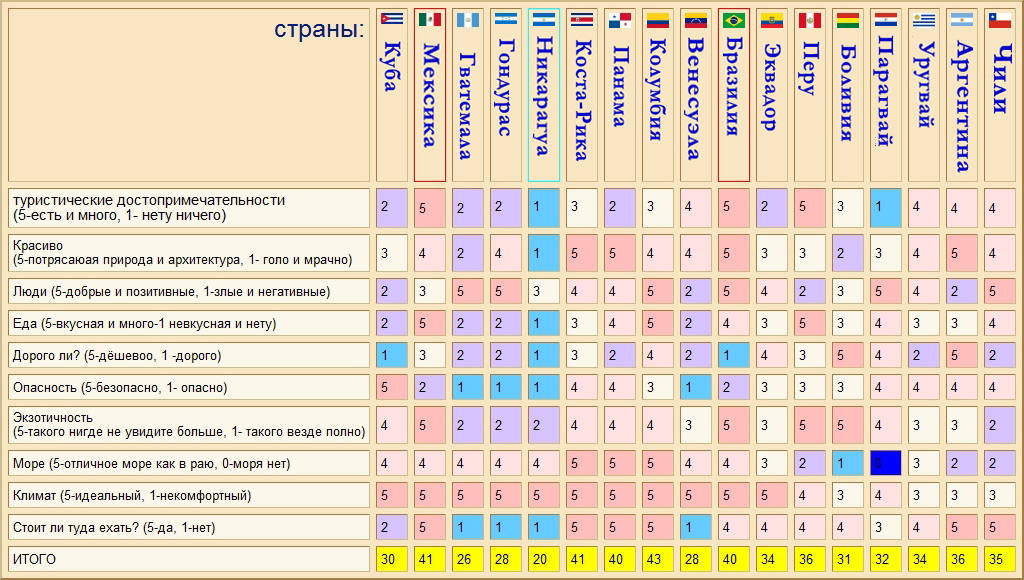
Task: Select Bolivia's total cell showing 31
Action: [x=848, y=559]
